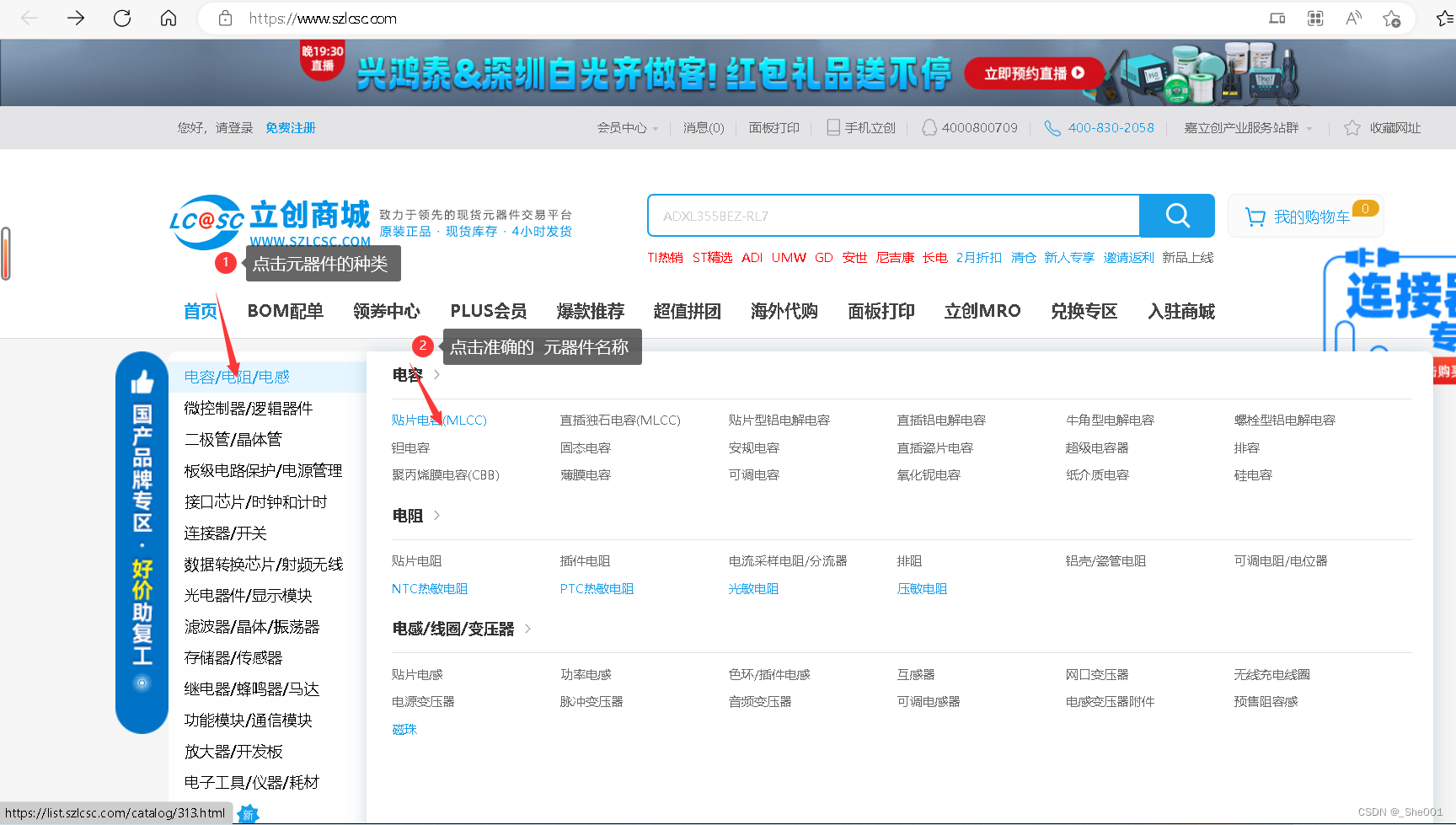Select 二极管/晶体管 in the category sidebar

coord(233,439)
